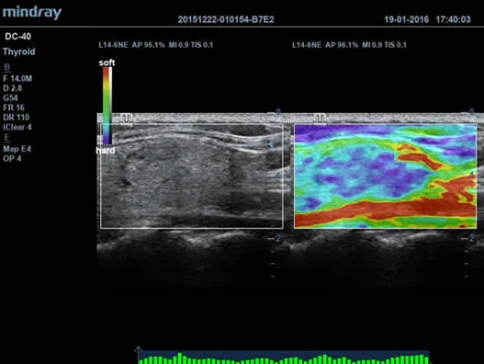Image resolution: width=484 pixels, height=364 pixels.
Task: Click the D 2.8 depth parameter
Action: coord(13,88)
